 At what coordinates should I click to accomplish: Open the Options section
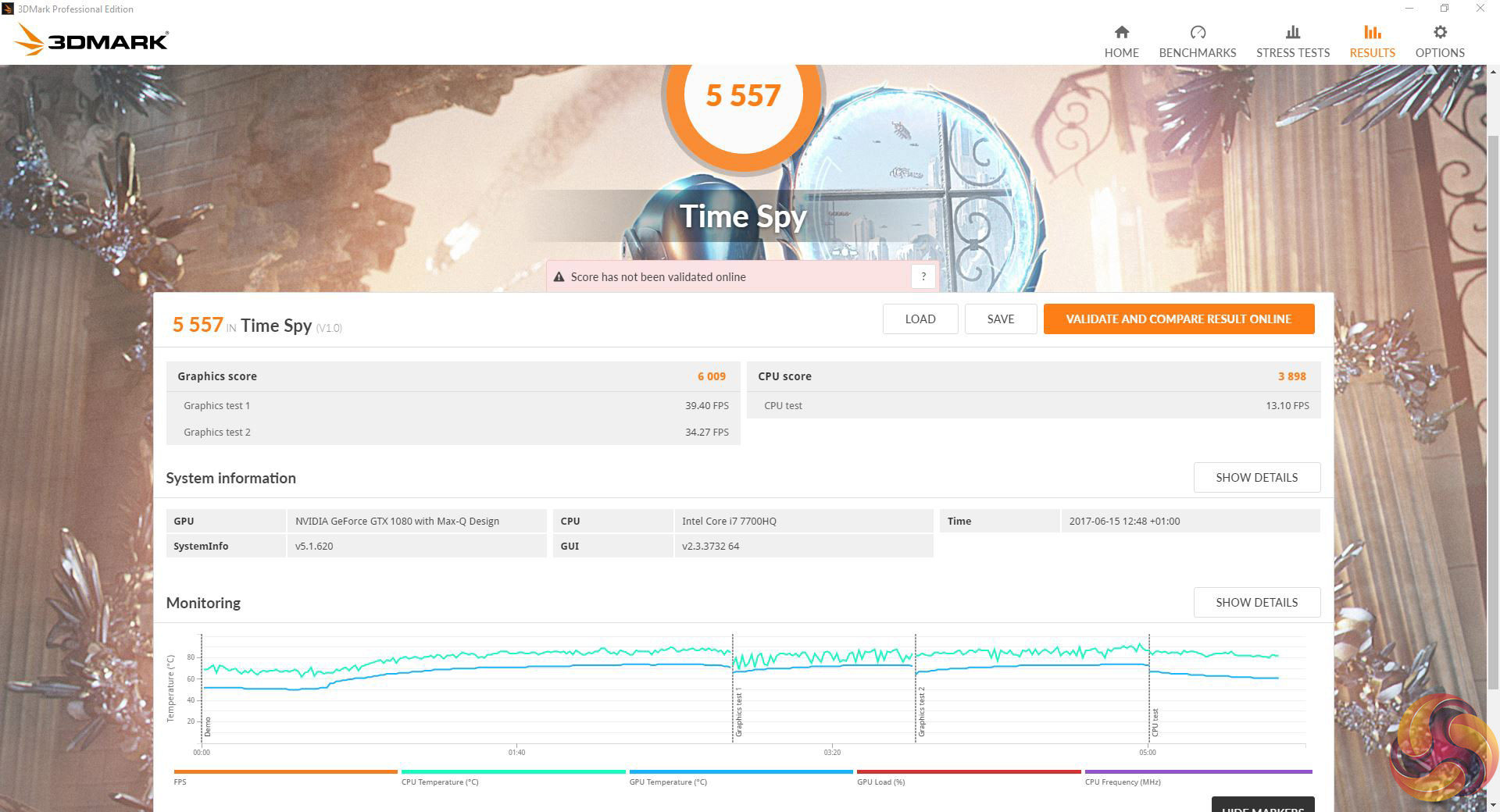[1439, 42]
